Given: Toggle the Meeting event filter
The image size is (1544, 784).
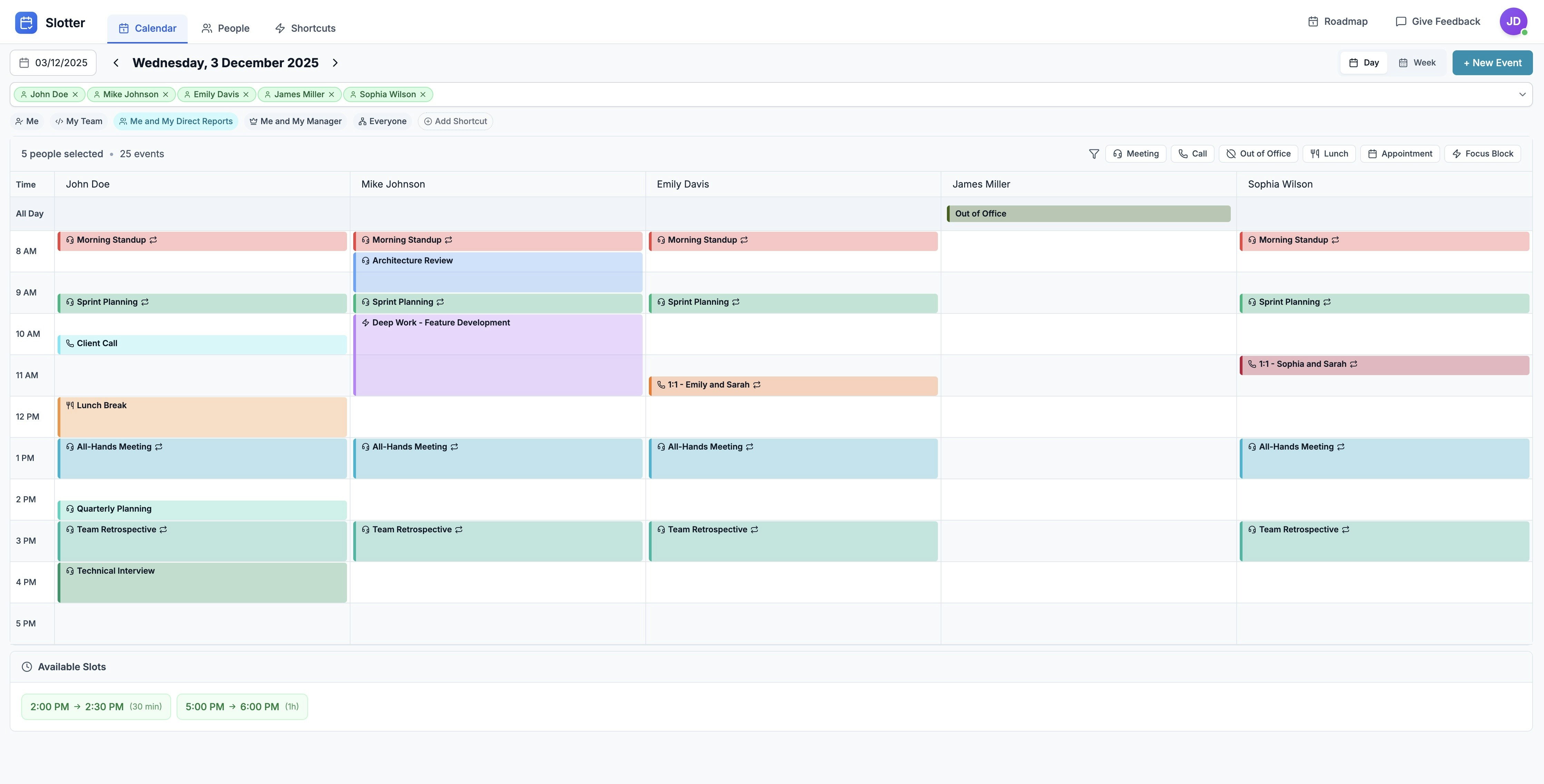Looking at the screenshot, I should 1135,154.
